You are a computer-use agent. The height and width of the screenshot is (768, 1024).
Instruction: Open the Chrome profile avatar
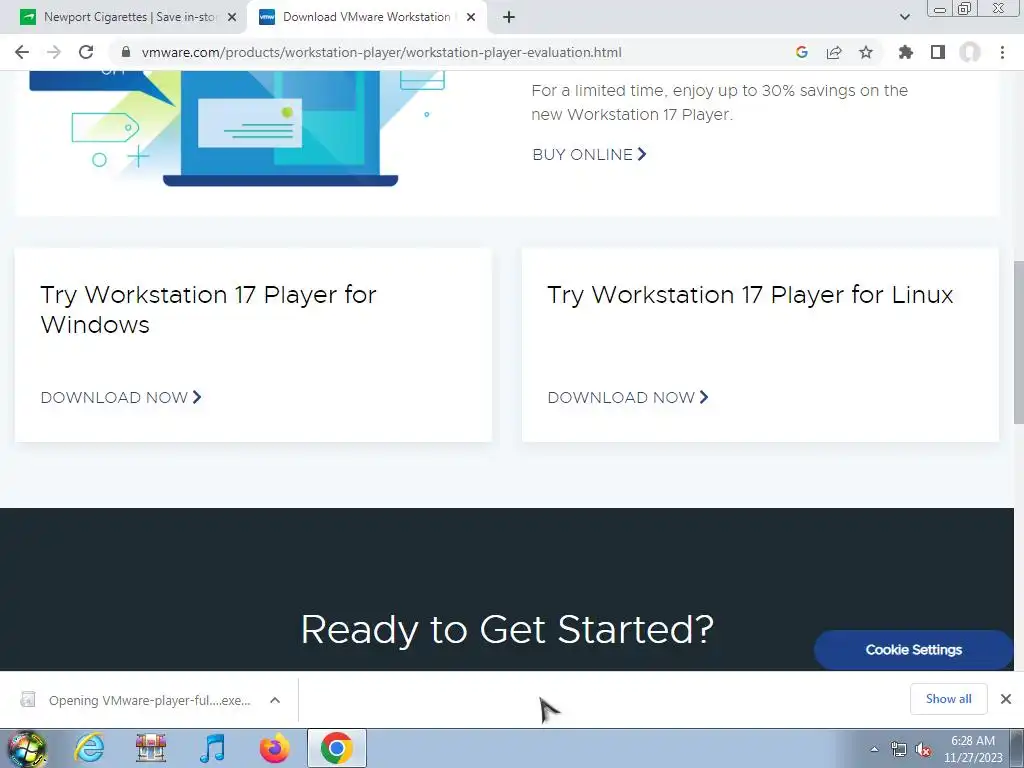tap(970, 52)
